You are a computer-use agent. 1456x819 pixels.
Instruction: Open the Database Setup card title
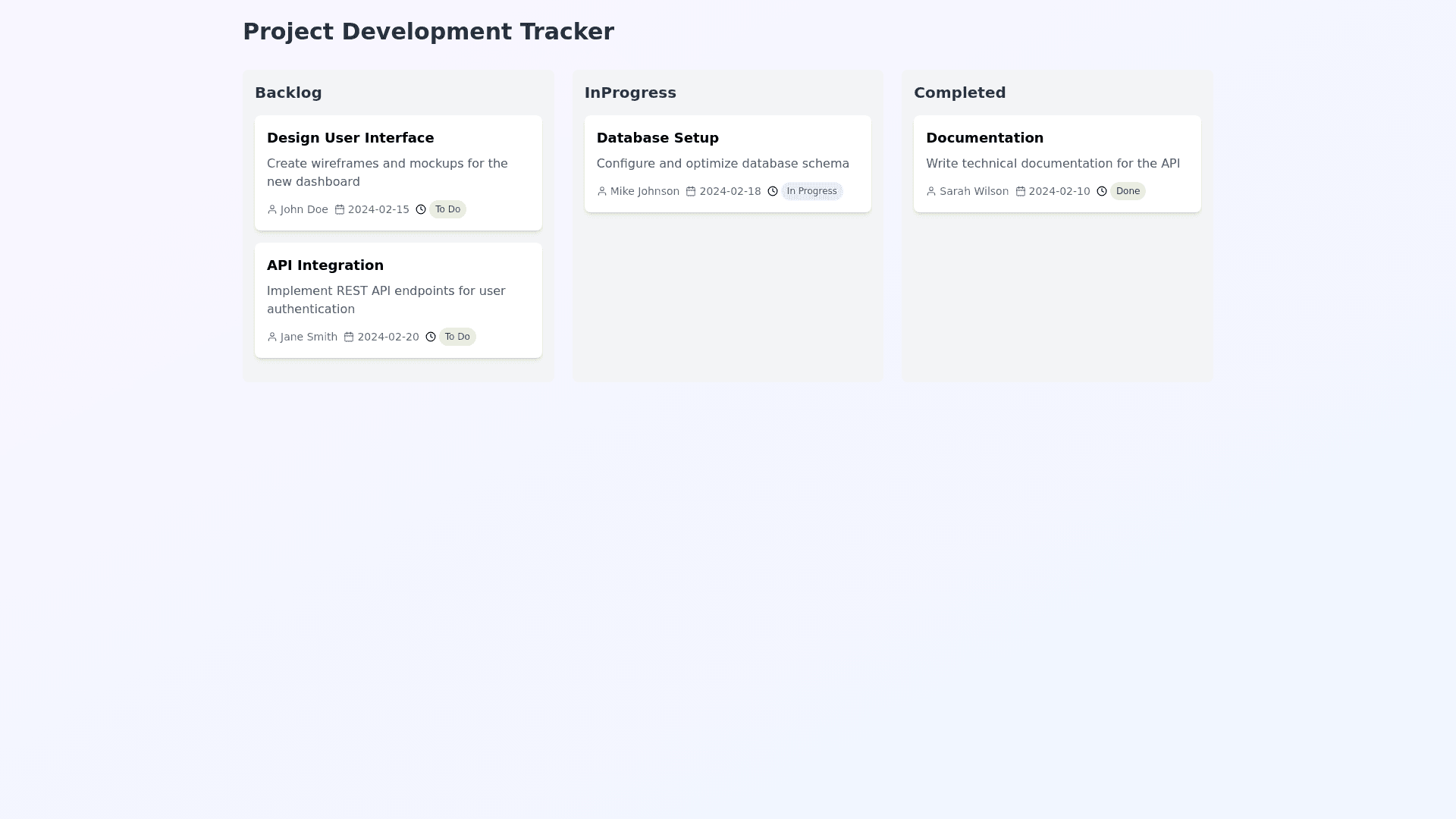(x=657, y=138)
